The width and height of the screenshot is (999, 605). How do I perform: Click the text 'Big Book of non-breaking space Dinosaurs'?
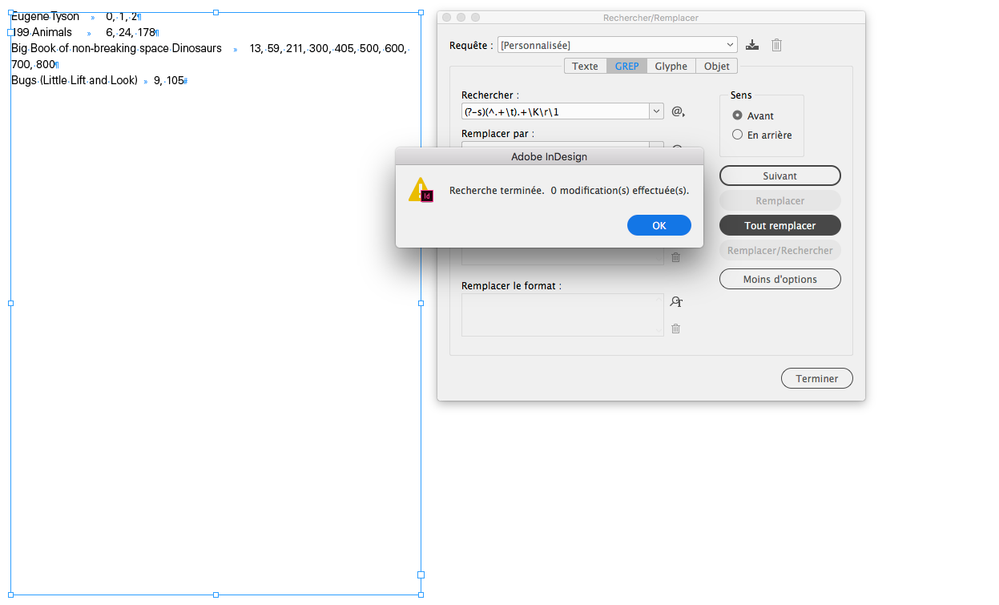[x=116, y=48]
